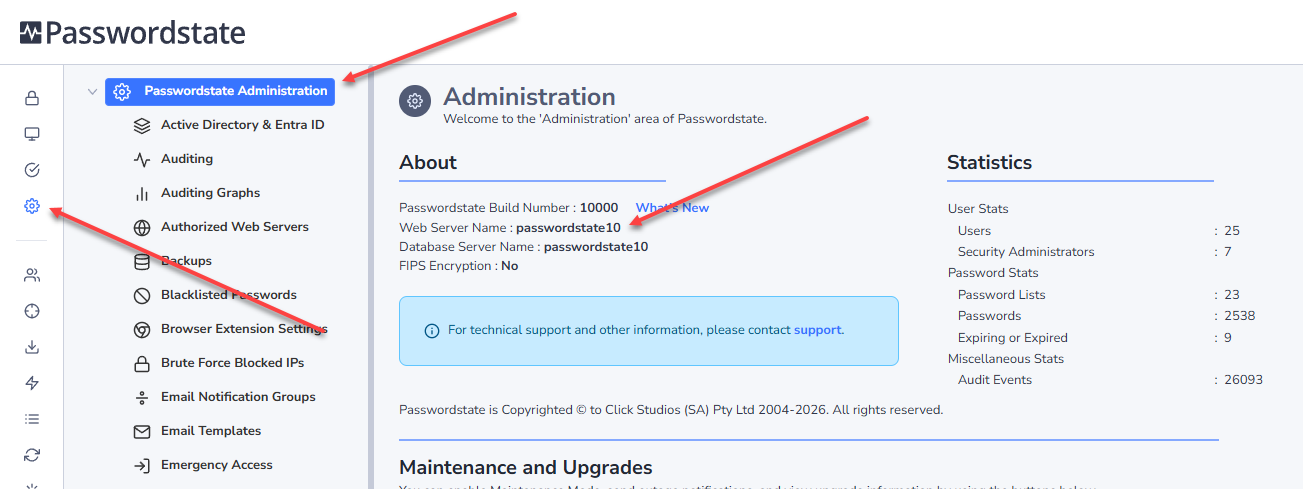The height and width of the screenshot is (489, 1303).
Task: Open Administration gear icon in sidebar
Action: click(x=32, y=206)
